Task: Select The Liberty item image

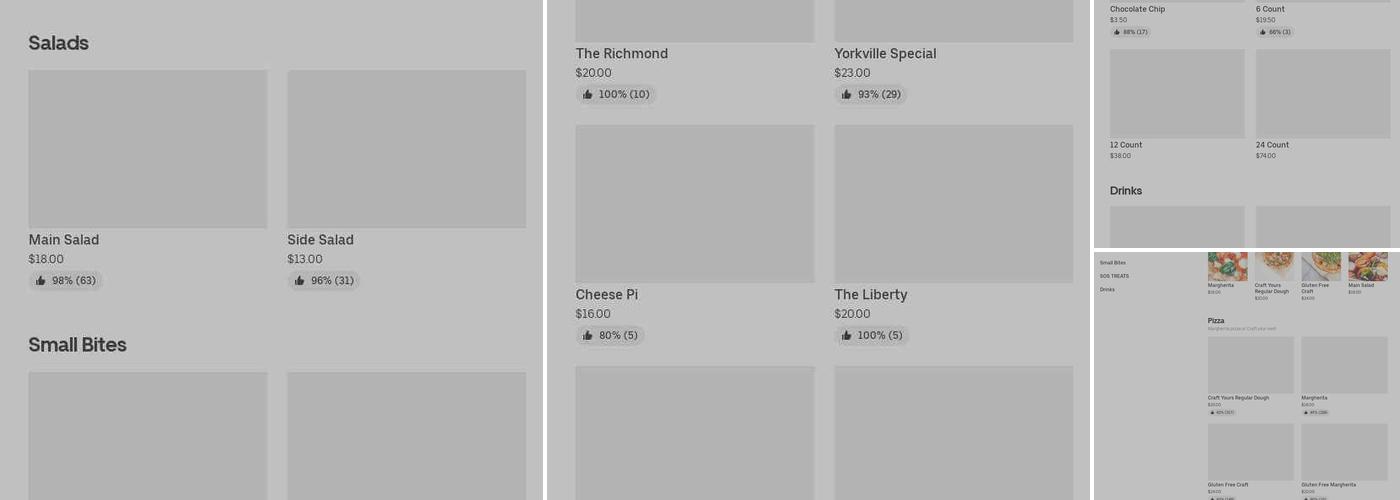Action: pos(953,204)
